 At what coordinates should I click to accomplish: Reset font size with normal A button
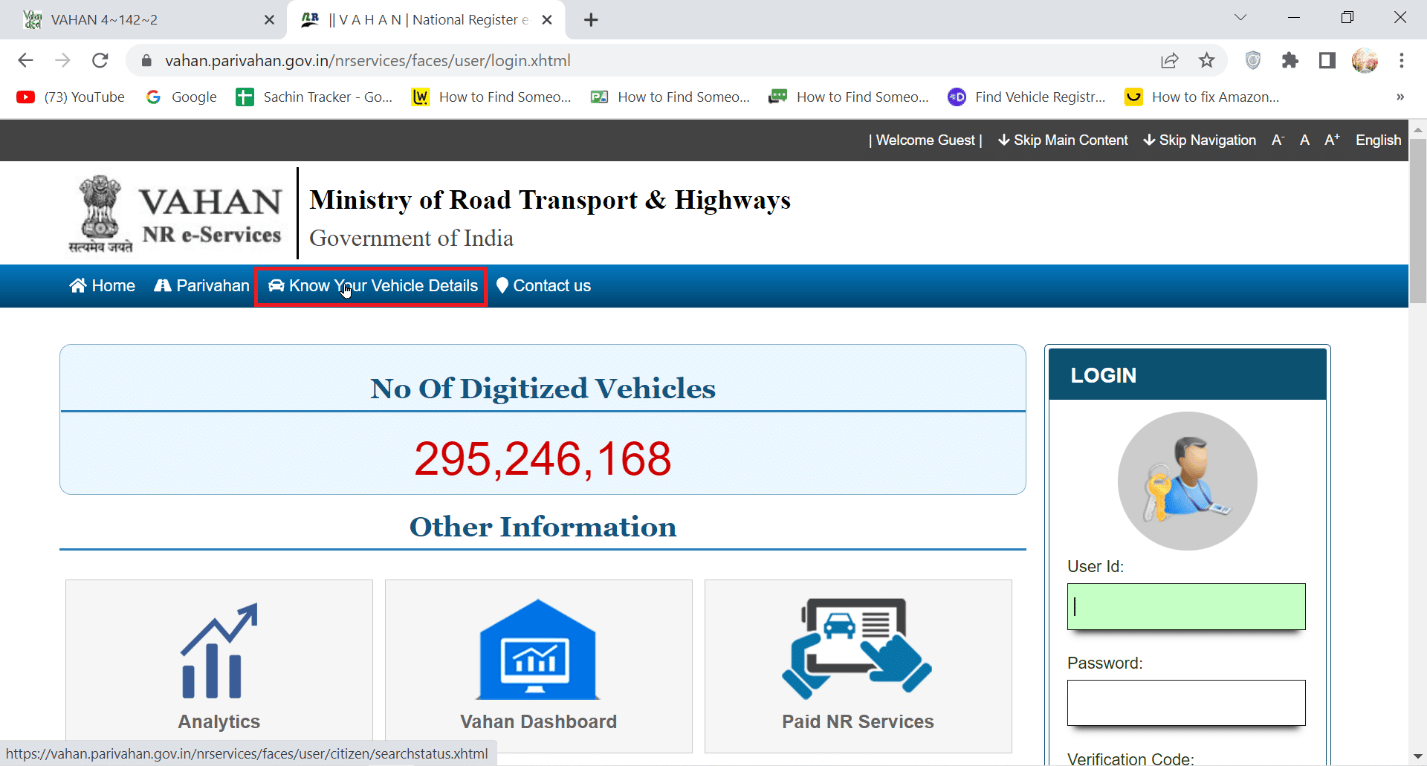pos(1305,140)
